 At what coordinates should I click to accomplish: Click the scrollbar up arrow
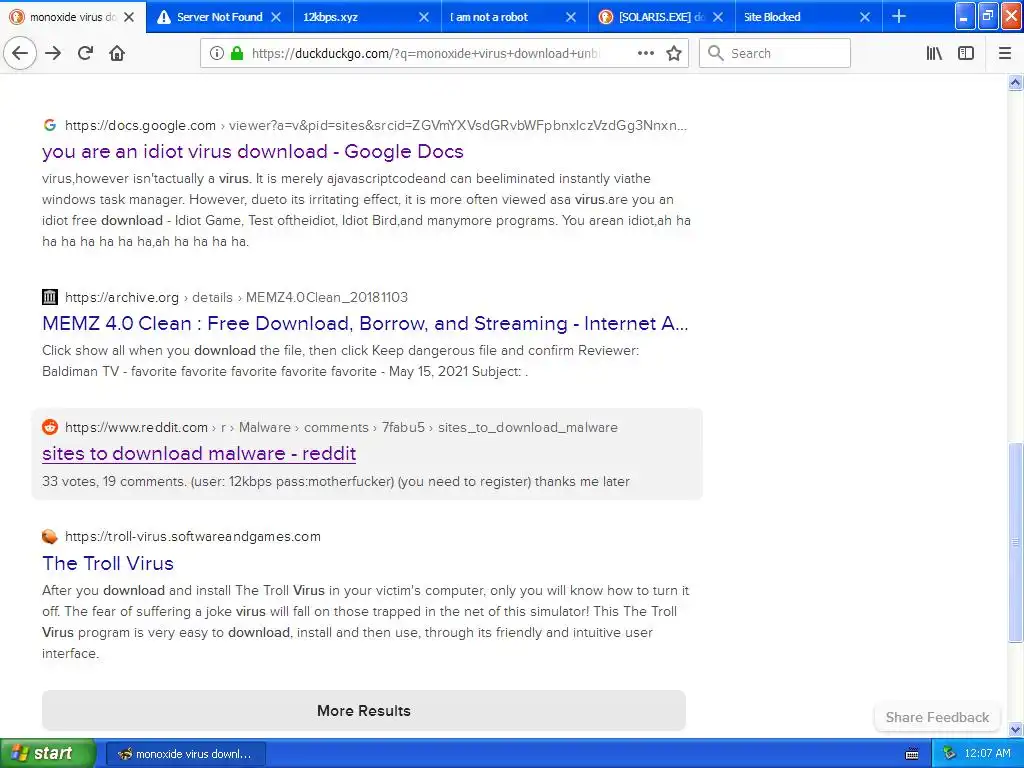(x=1015, y=82)
